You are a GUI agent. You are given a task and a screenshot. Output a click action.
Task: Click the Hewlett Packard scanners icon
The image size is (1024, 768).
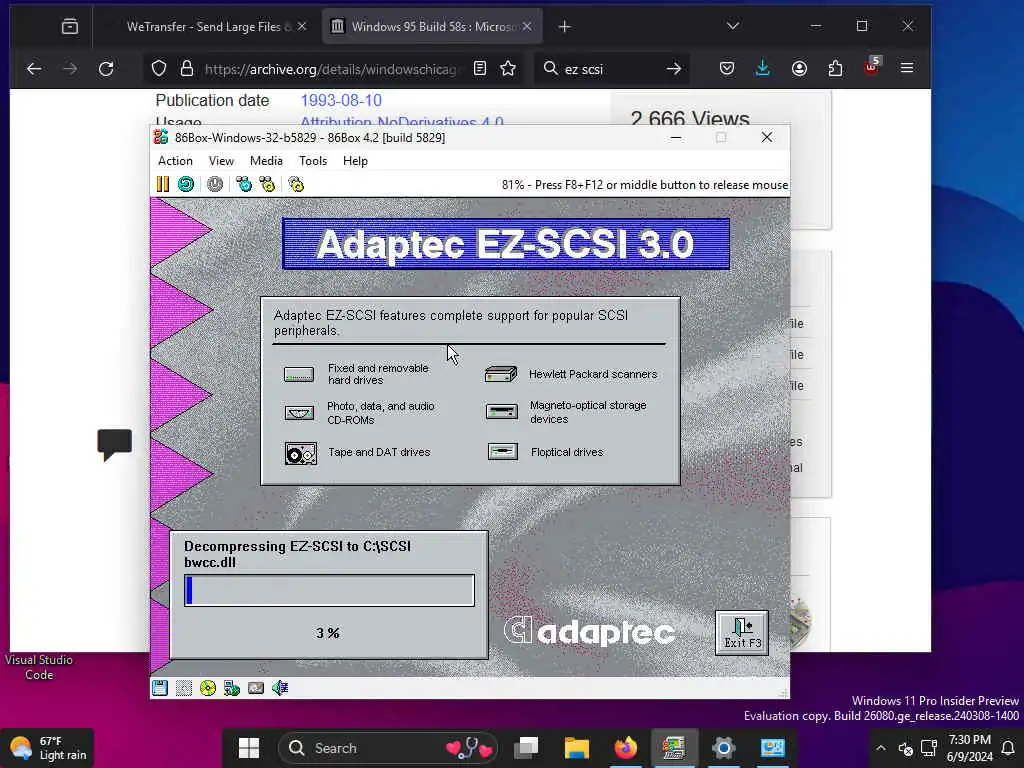(x=501, y=374)
